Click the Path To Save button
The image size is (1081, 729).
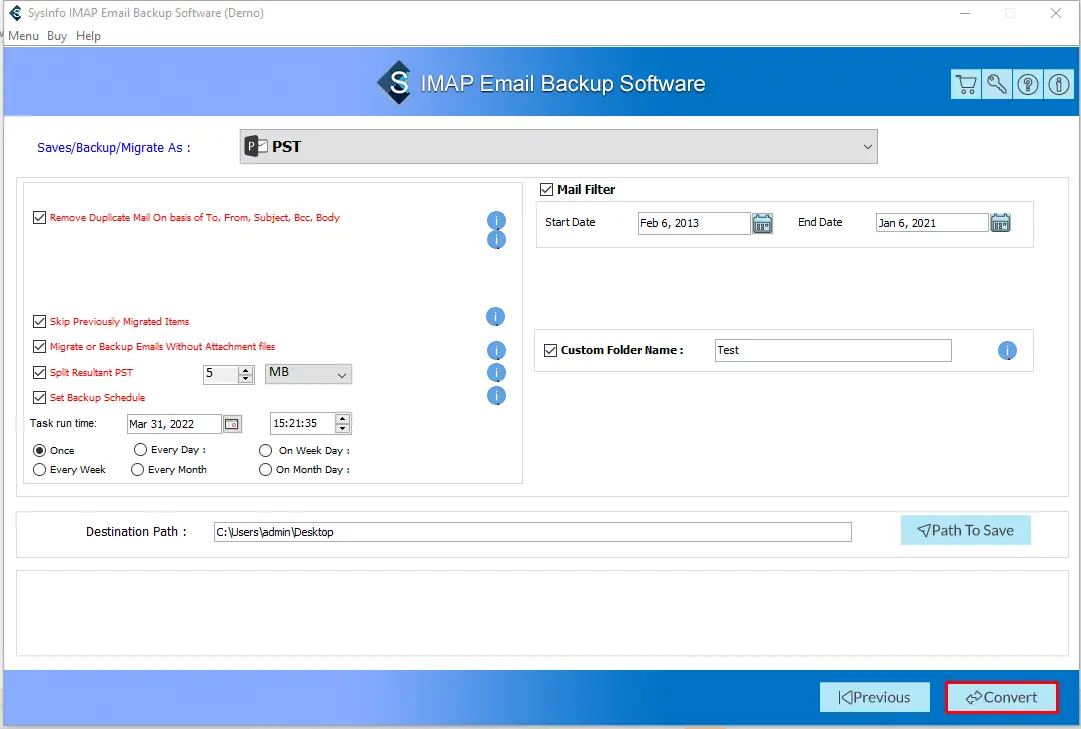[x=965, y=530]
